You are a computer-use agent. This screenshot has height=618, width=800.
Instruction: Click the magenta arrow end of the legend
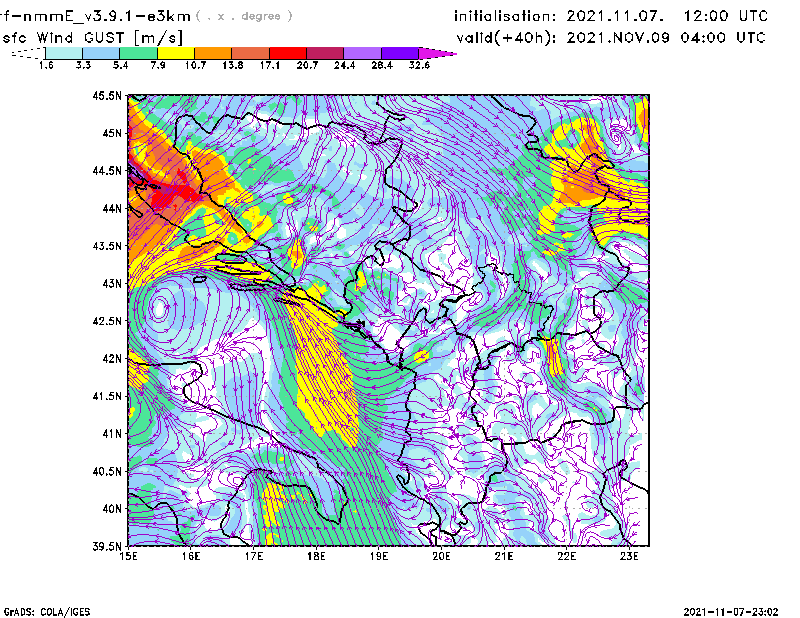coord(437,53)
